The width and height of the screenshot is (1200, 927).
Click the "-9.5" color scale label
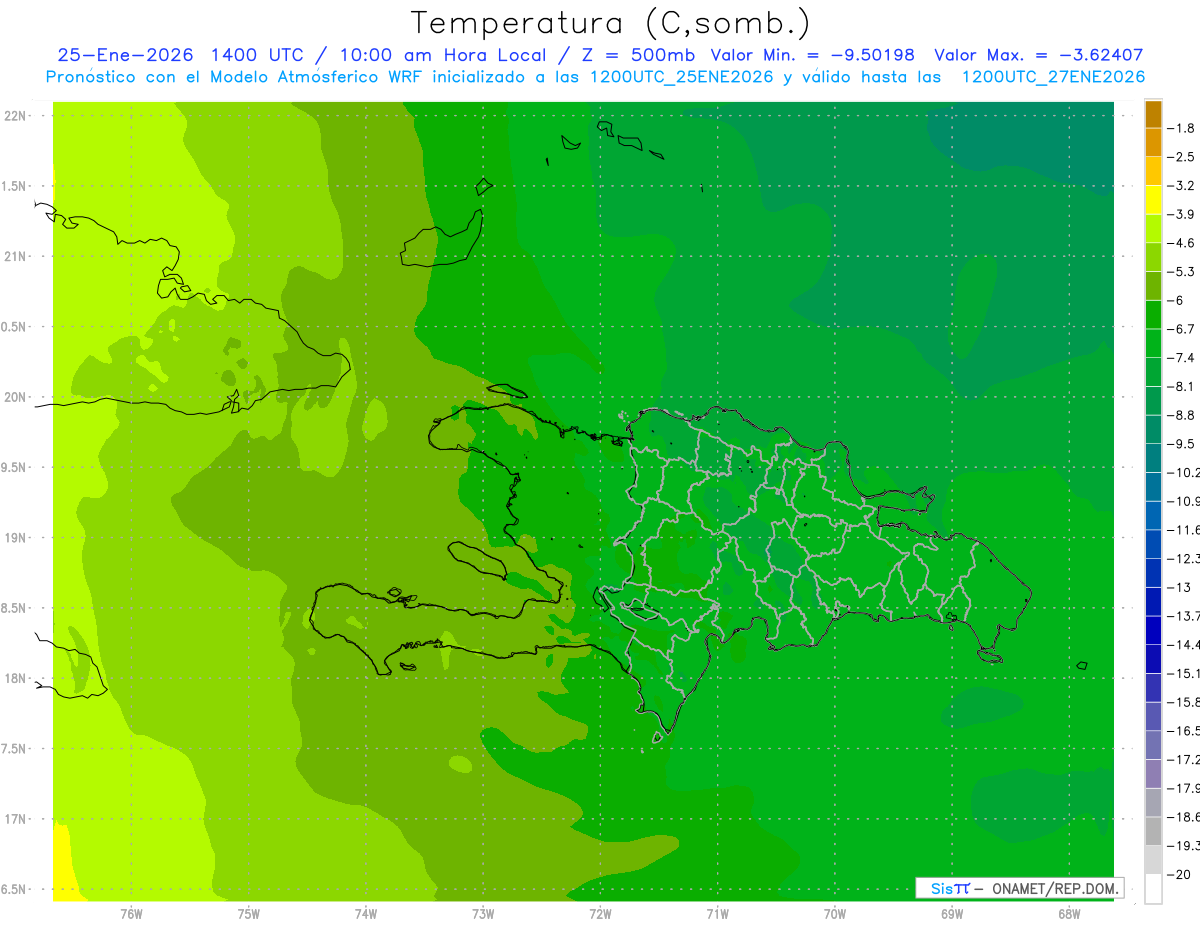(x=1182, y=443)
